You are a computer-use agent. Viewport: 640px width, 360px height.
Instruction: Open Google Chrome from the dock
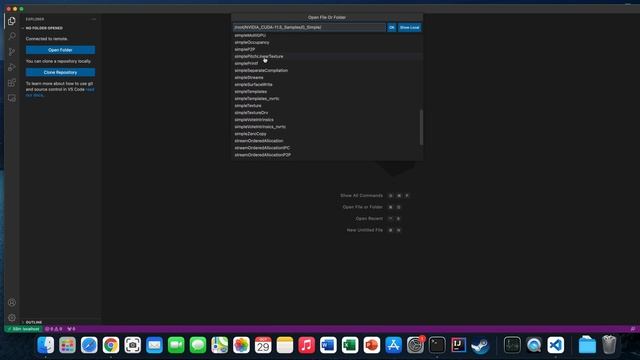click(x=111, y=345)
